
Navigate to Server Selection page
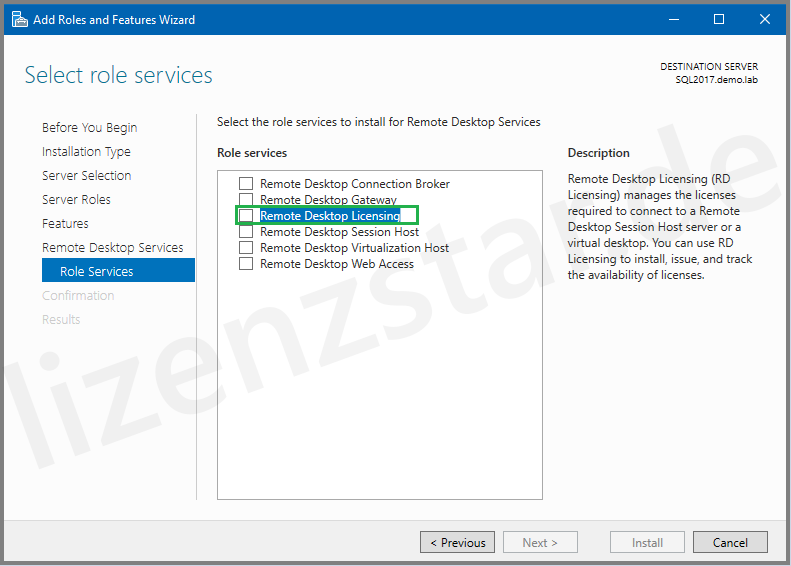[x=86, y=176]
